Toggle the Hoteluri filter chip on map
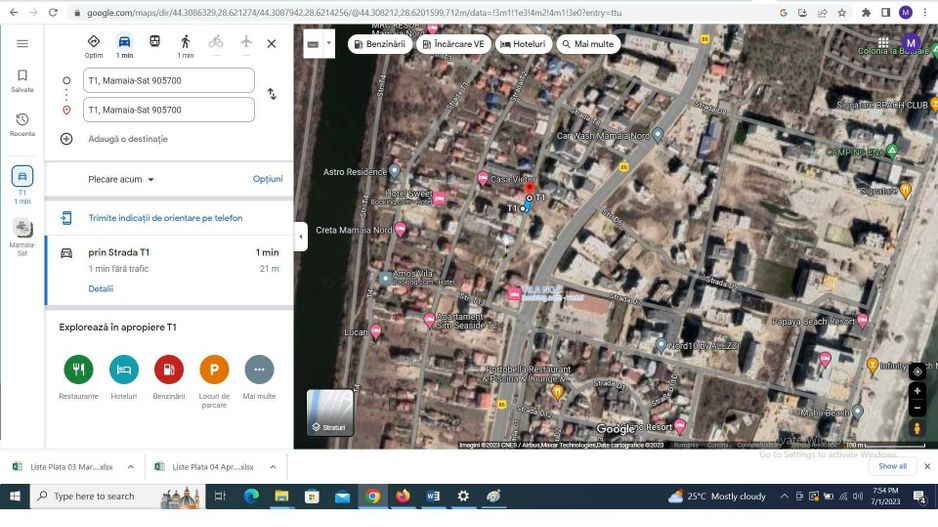The width and height of the screenshot is (938, 527). (522, 44)
